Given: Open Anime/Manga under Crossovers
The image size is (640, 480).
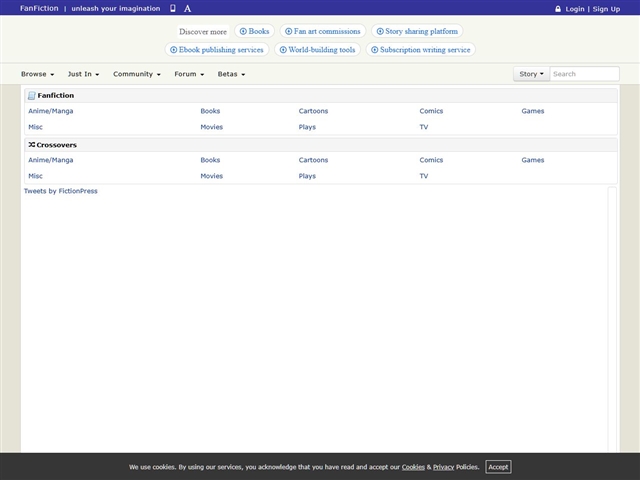Looking at the screenshot, I should pyautogui.click(x=51, y=160).
